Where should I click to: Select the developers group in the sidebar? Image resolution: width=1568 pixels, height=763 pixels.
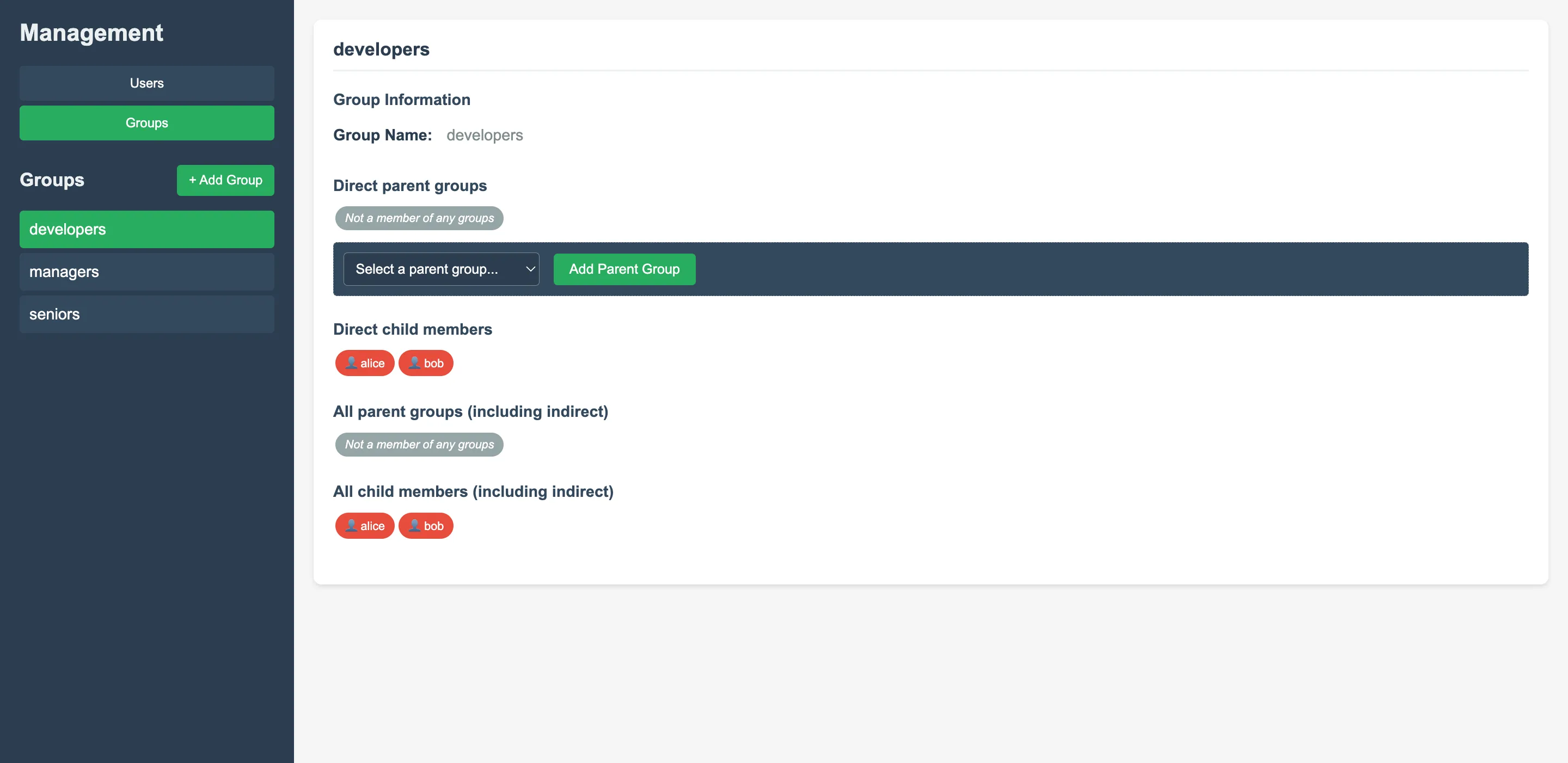(146, 229)
